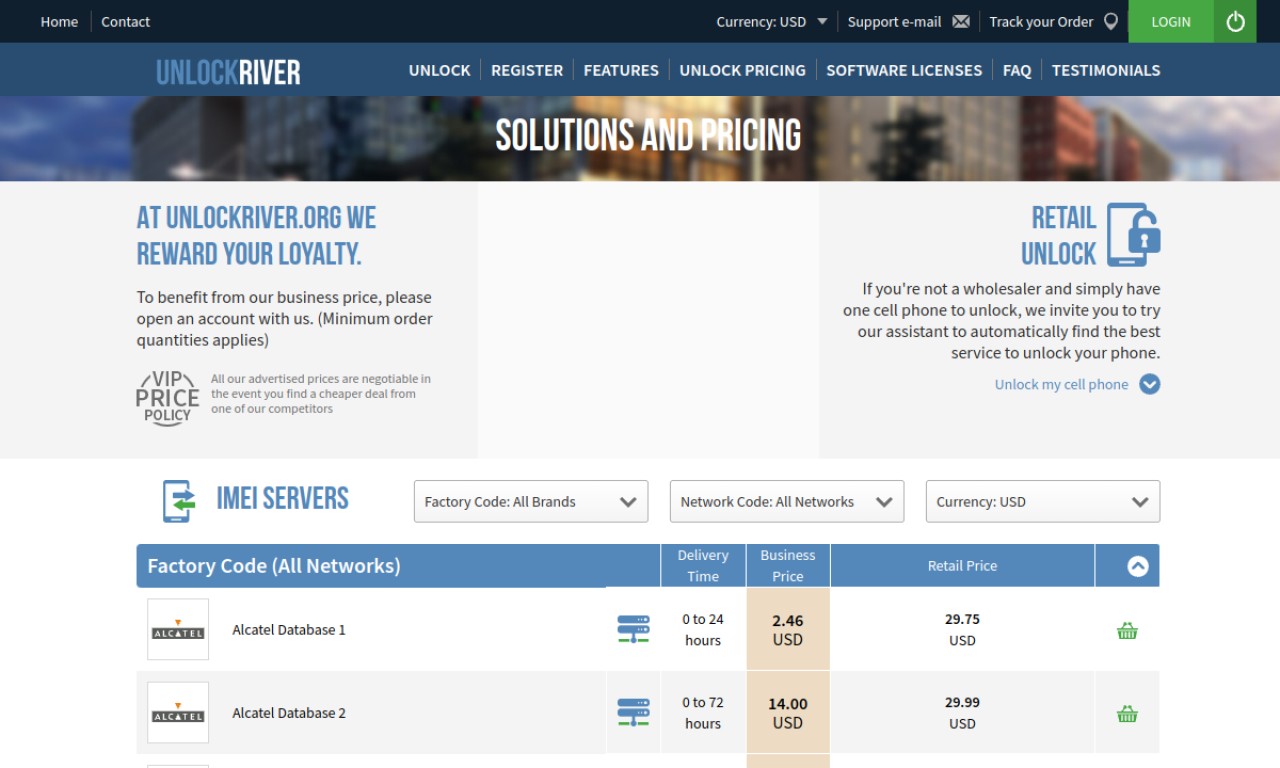Open the SOFTWARE LICENSES page
The width and height of the screenshot is (1280, 768).
click(904, 70)
